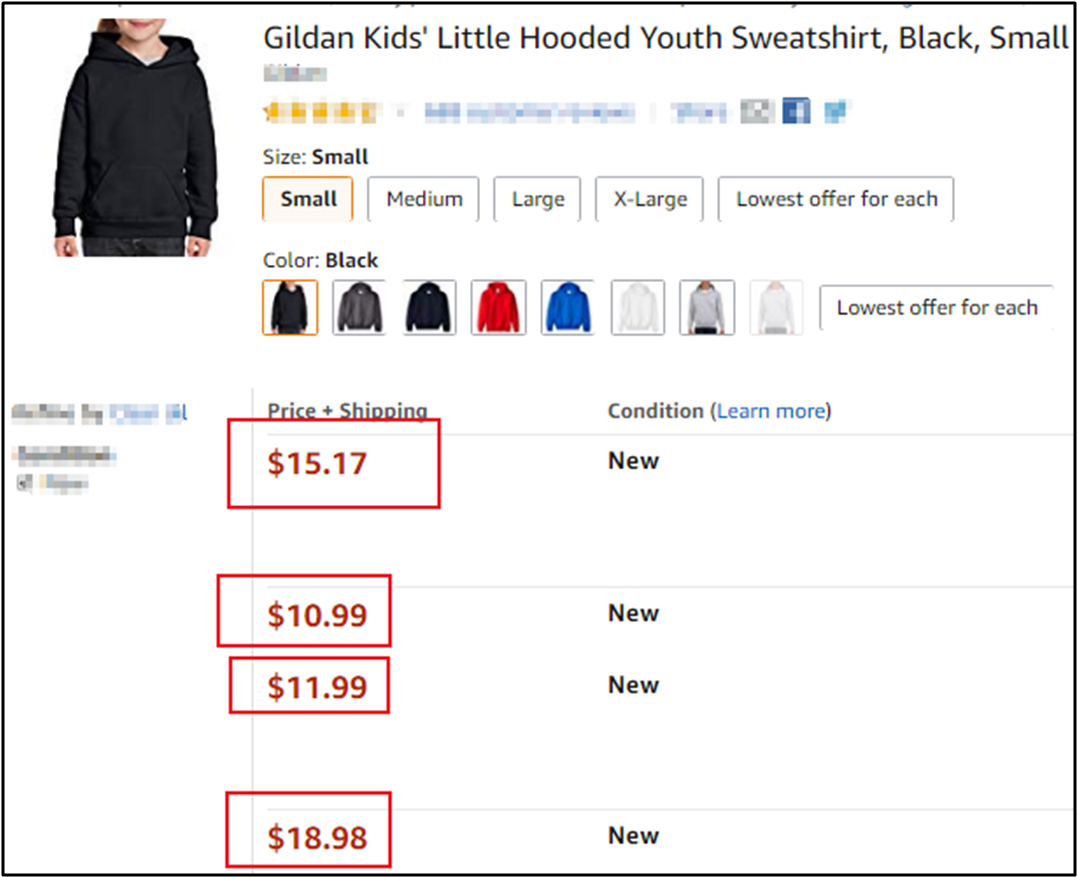Select size Small
This screenshot has height=877, width=1077.
[308, 199]
